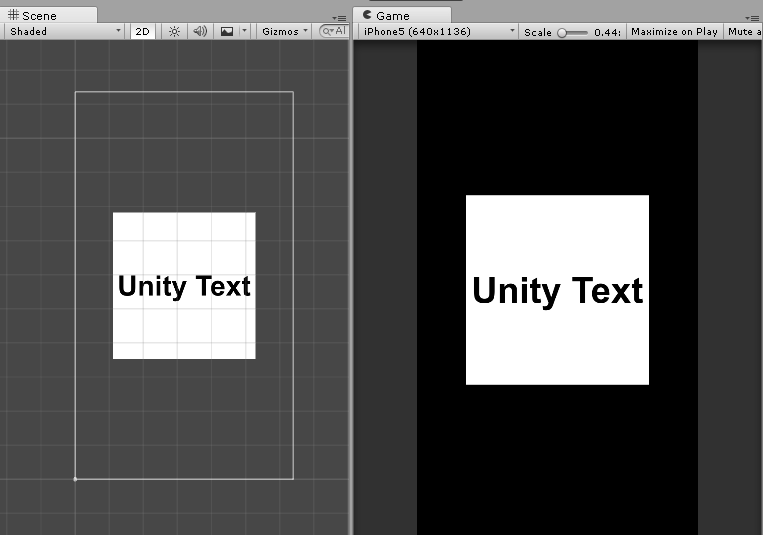
Task: Toggle scene audio speaker icon
Action: coord(200,32)
